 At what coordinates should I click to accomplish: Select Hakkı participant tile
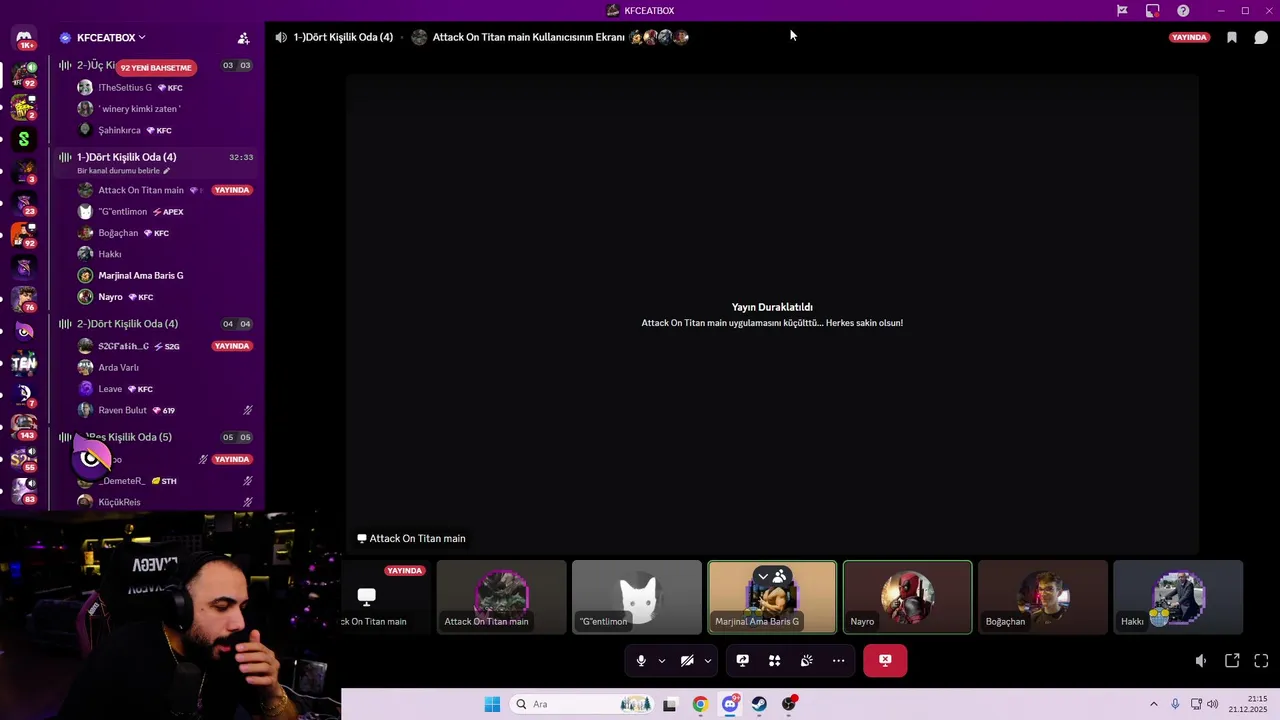(x=1178, y=597)
